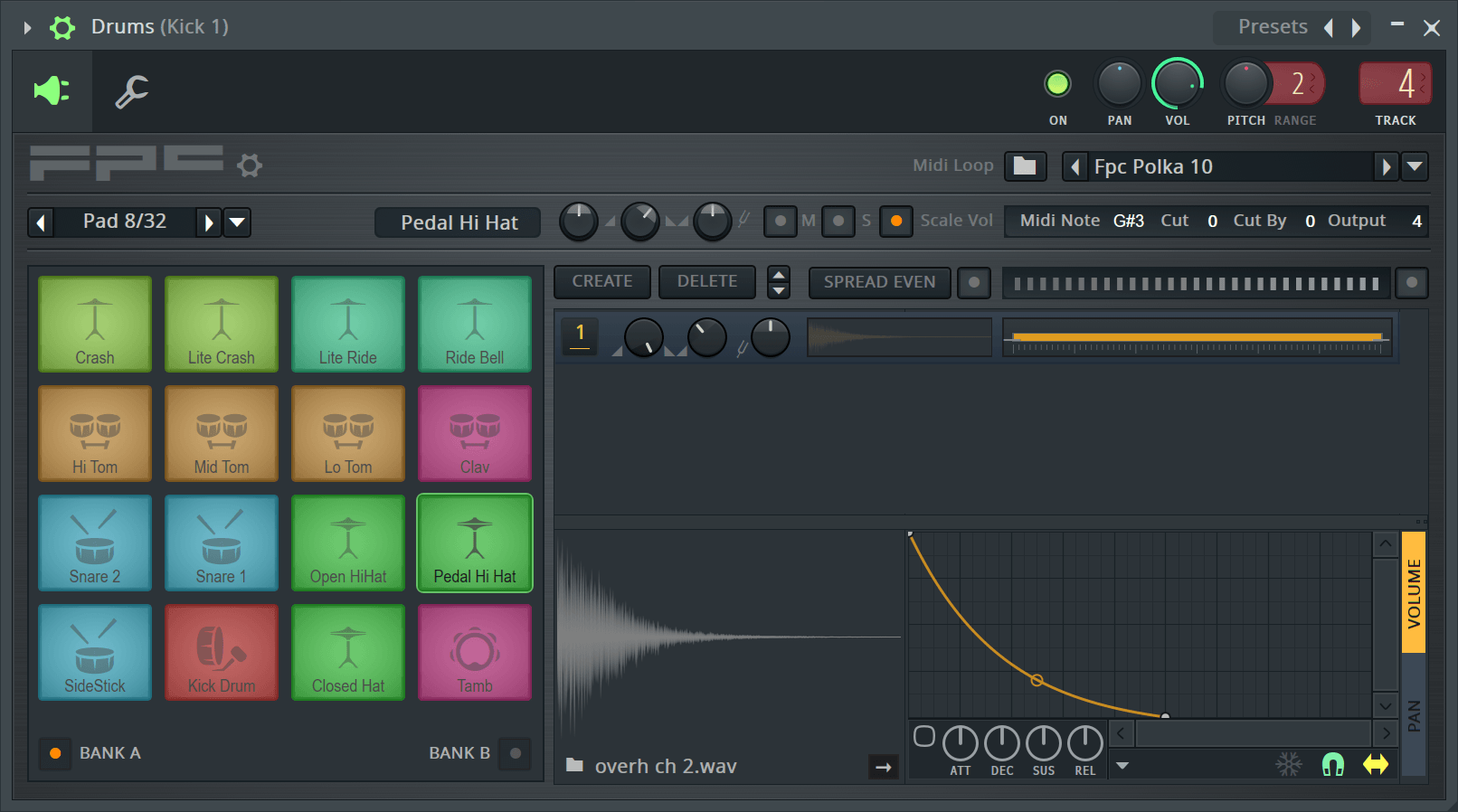Open the wrench channel settings icon
The image size is (1458, 812).
131,91
